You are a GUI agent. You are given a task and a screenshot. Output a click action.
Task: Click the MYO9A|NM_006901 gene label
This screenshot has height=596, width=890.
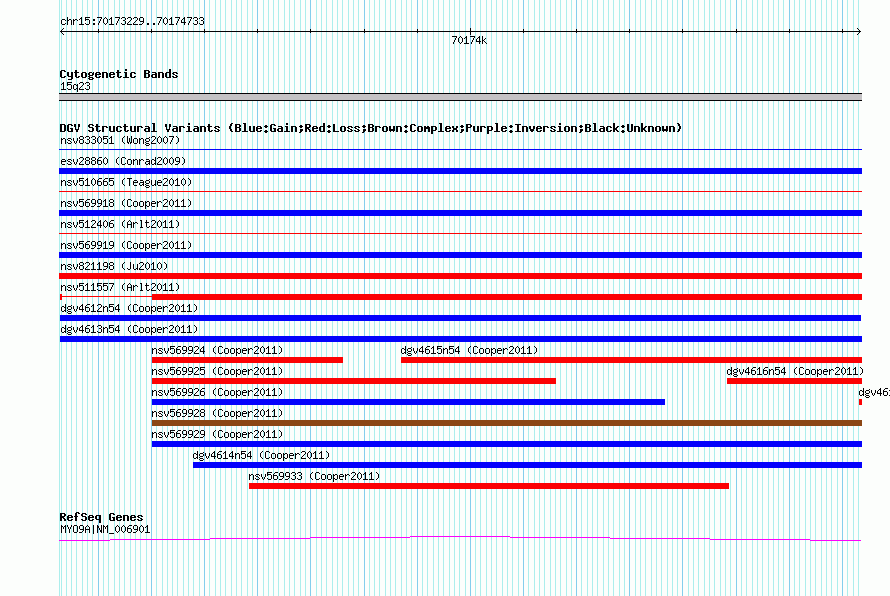coord(105,530)
